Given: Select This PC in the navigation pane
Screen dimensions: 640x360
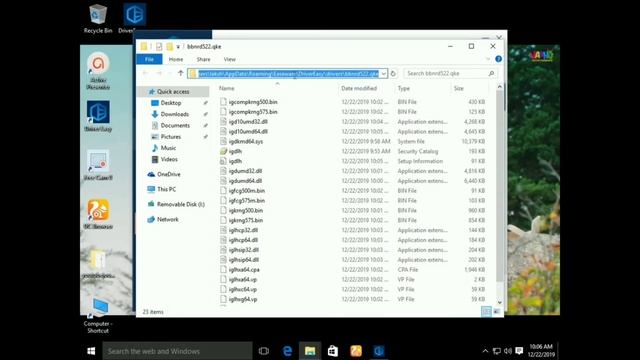Looking at the screenshot, I should click(x=167, y=189).
